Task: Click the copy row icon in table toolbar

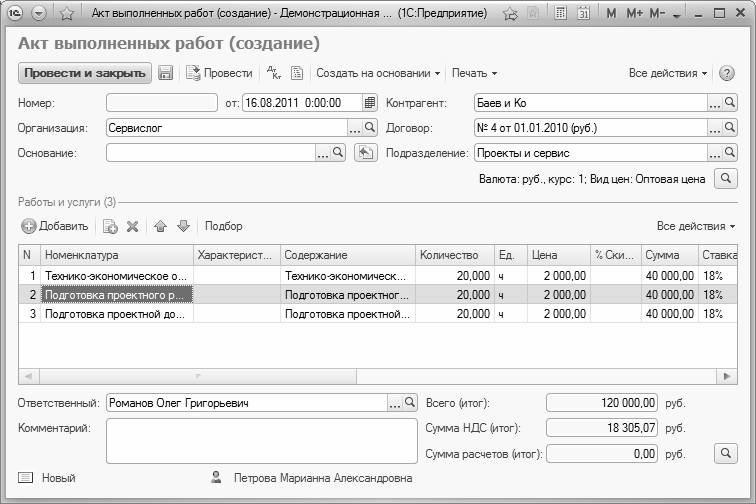Action: 110,226
